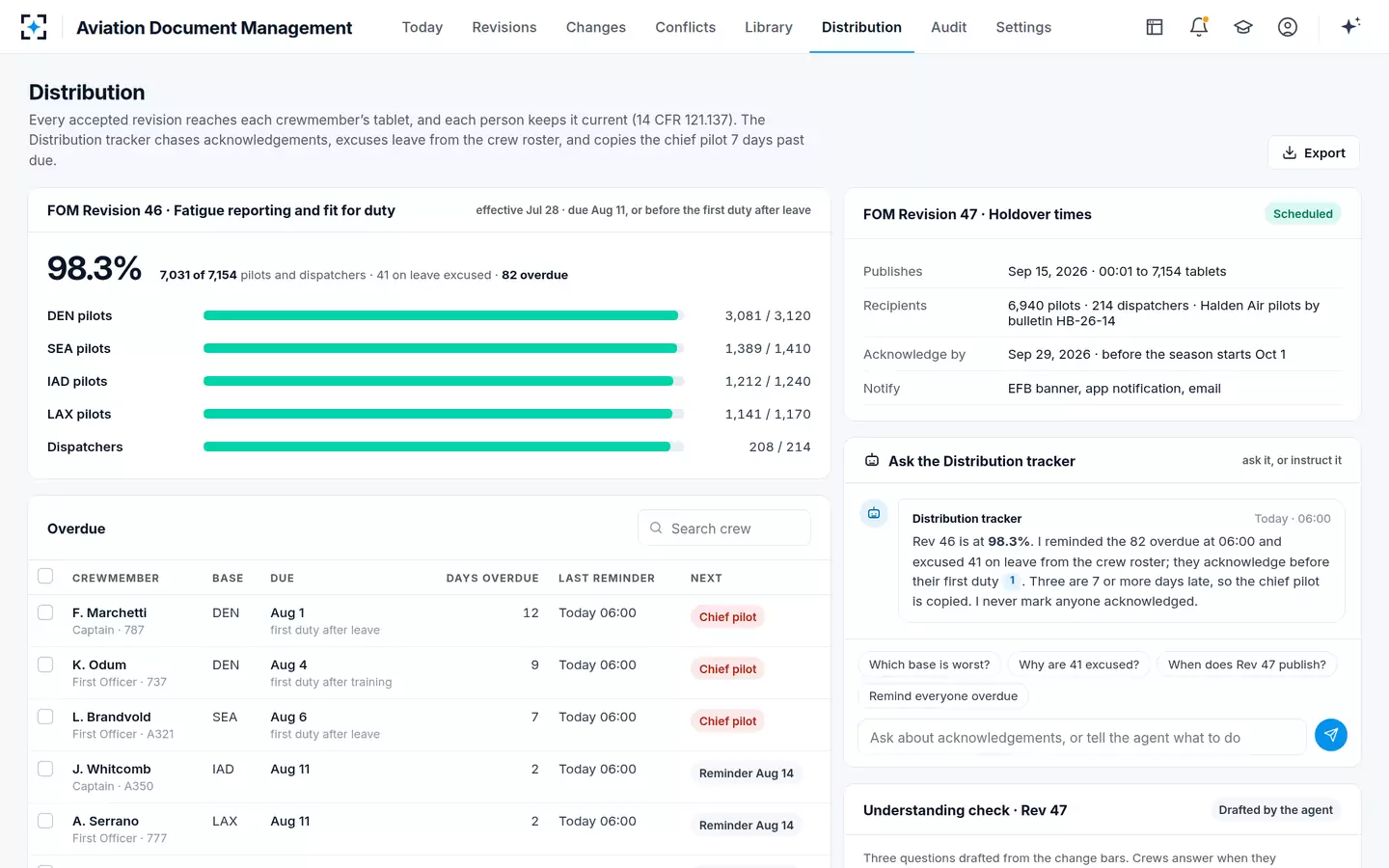Open the Library tab
The width and height of the screenshot is (1389, 868).
(x=769, y=27)
